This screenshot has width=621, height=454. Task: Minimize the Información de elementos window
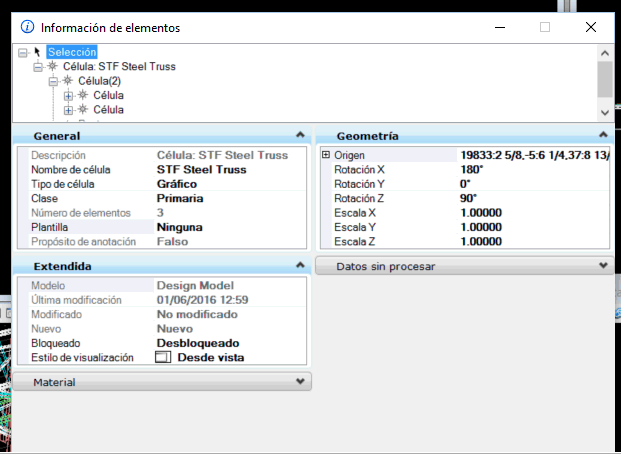[x=500, y=27]
